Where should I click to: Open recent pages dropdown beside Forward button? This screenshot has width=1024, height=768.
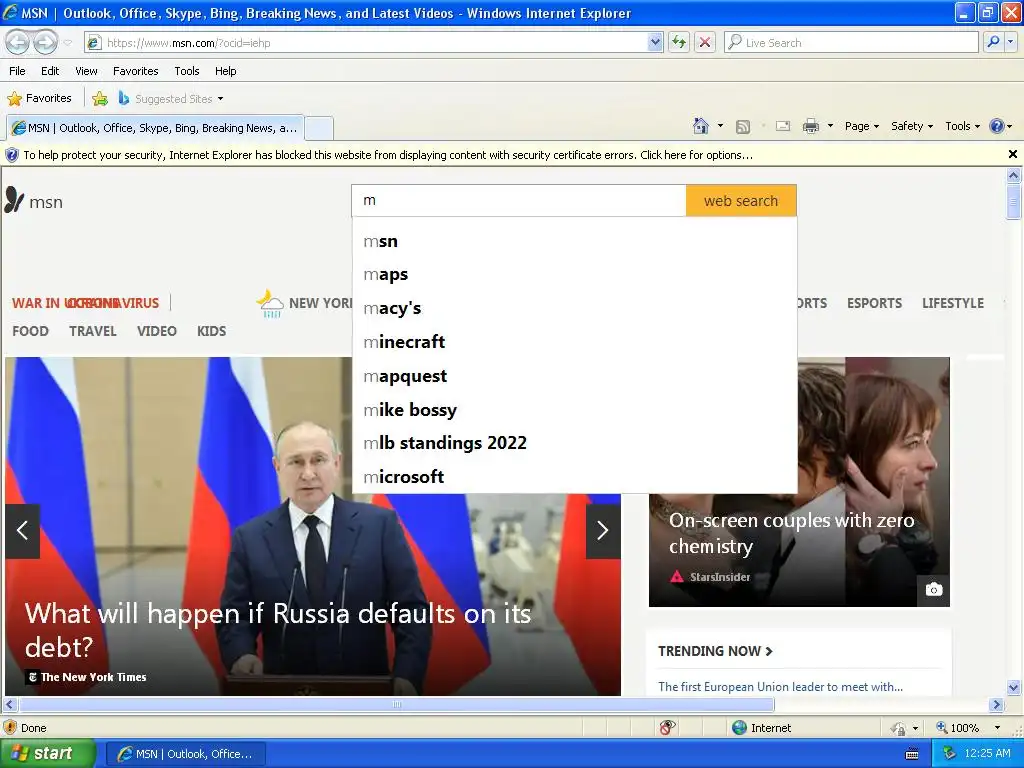coord(68,43)
